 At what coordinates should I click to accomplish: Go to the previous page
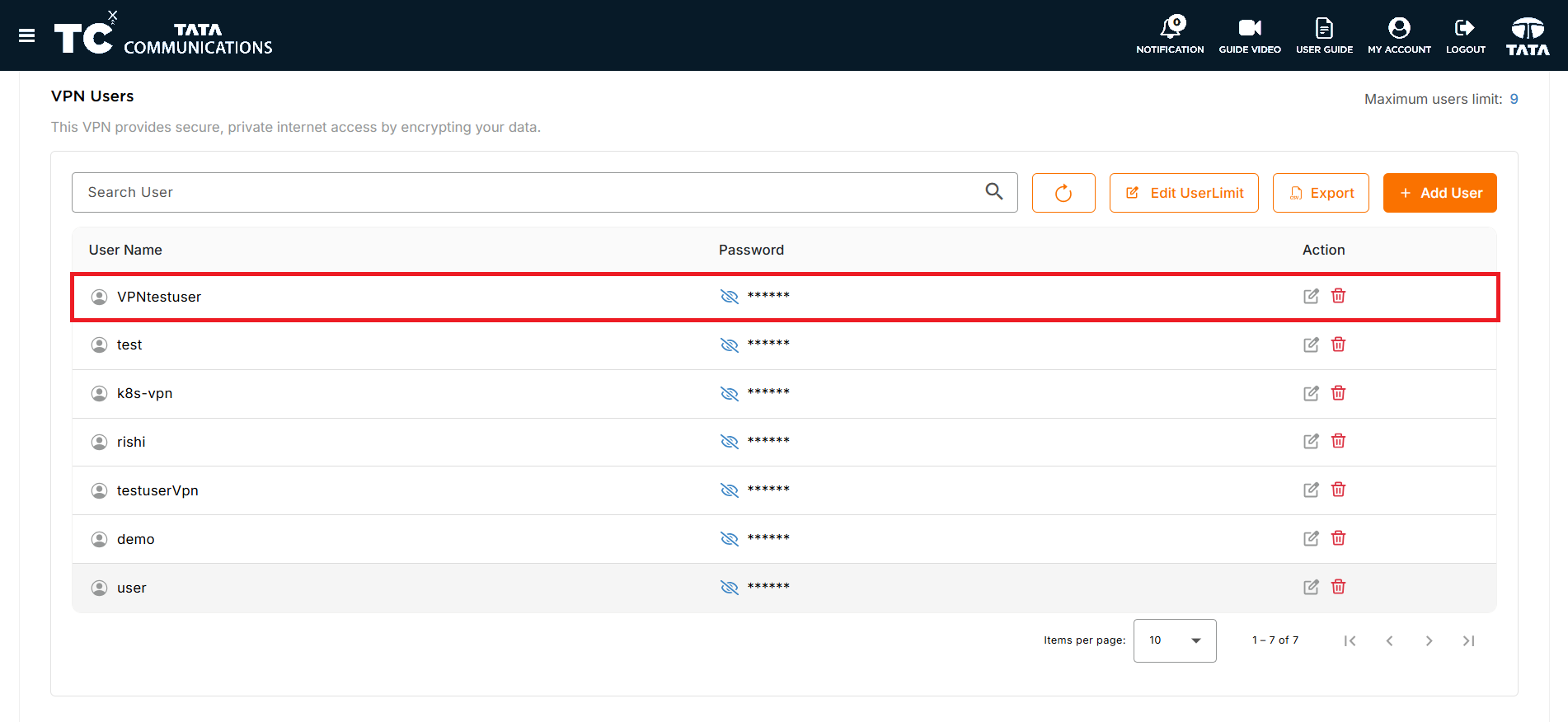[1389, 640]
